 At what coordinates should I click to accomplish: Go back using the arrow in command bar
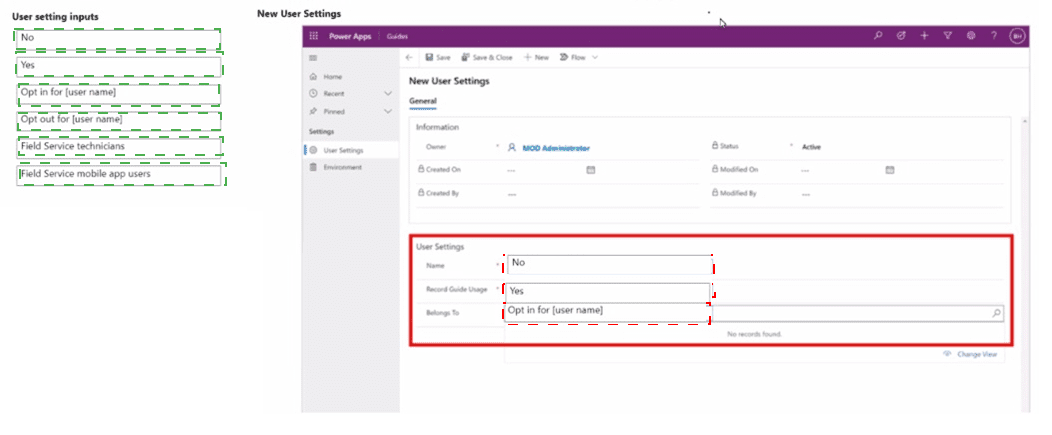(x=409, y=58)
